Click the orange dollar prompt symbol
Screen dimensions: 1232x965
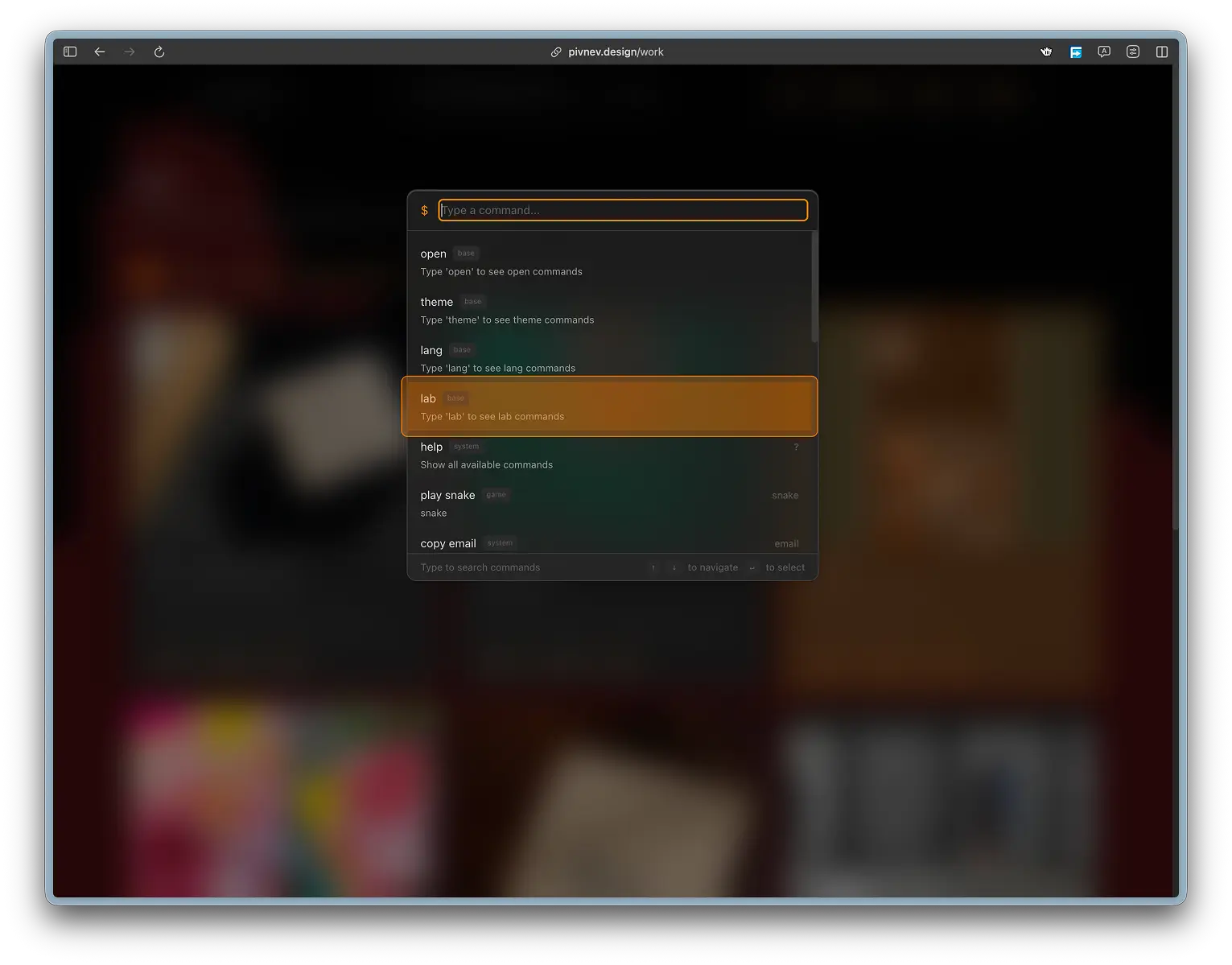point(424,211)
